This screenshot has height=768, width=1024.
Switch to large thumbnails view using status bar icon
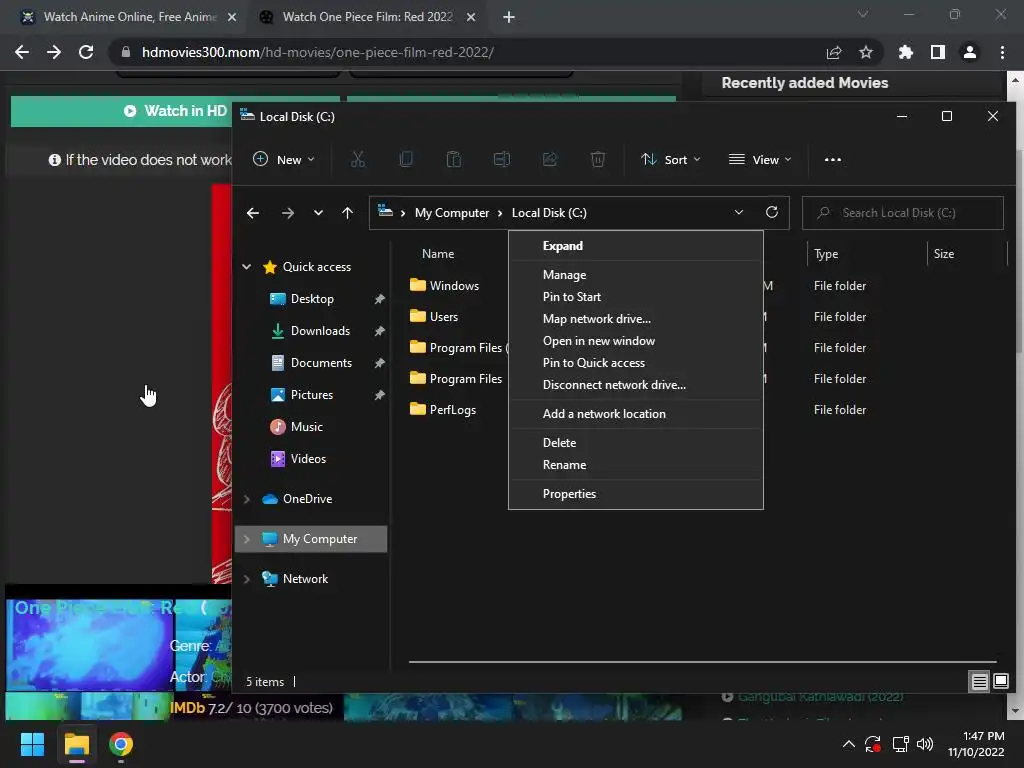point(1000,682)
